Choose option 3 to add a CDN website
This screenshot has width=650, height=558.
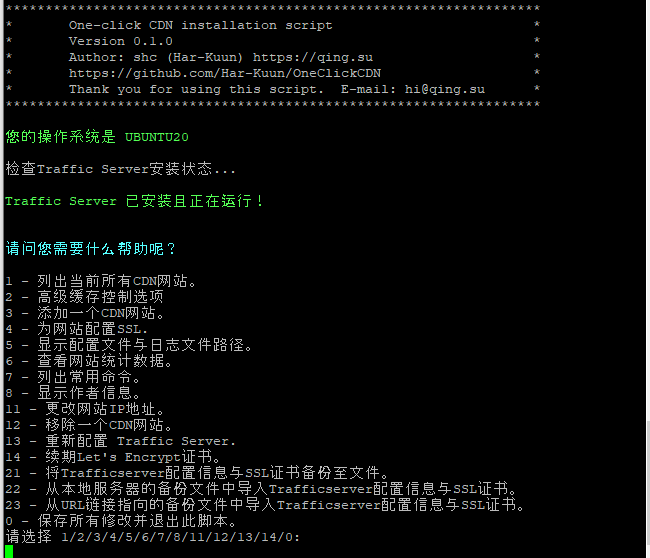85,313
